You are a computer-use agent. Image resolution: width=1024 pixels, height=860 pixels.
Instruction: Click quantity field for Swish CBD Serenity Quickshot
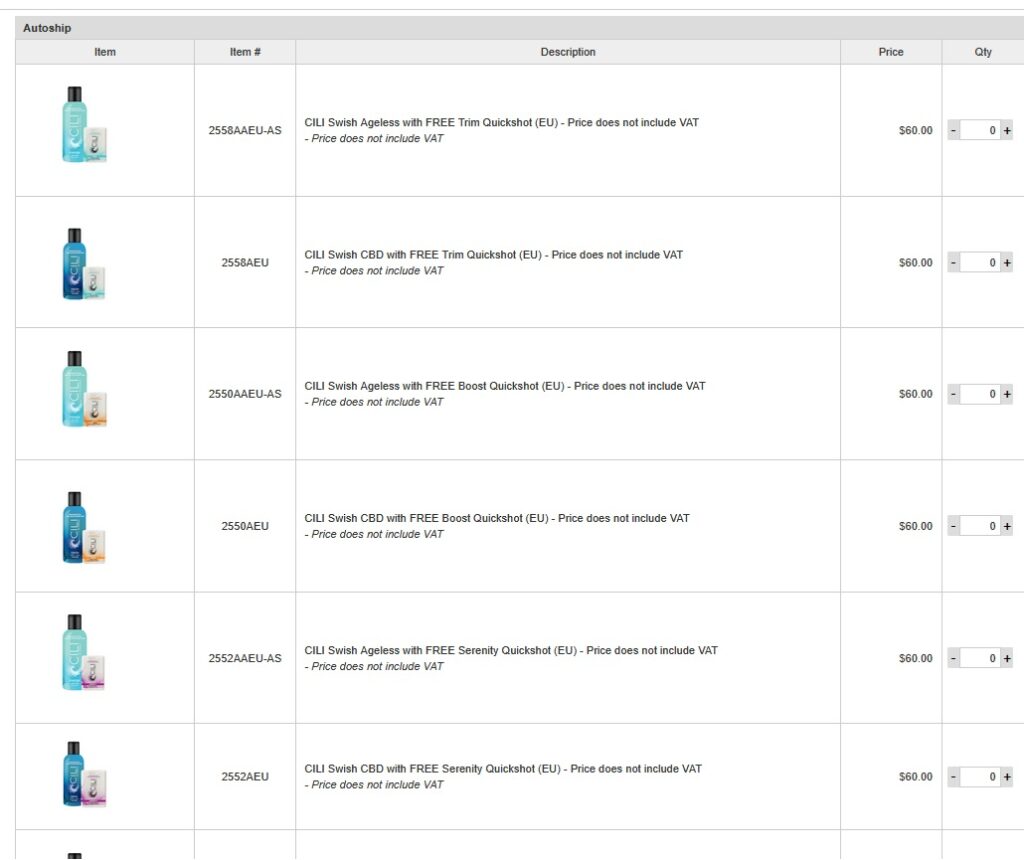[x=979, y=777]
